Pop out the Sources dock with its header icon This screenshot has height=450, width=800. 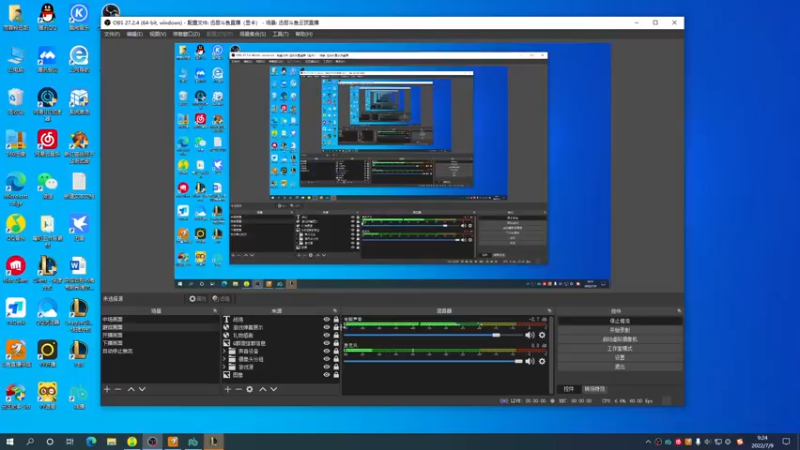335,311
